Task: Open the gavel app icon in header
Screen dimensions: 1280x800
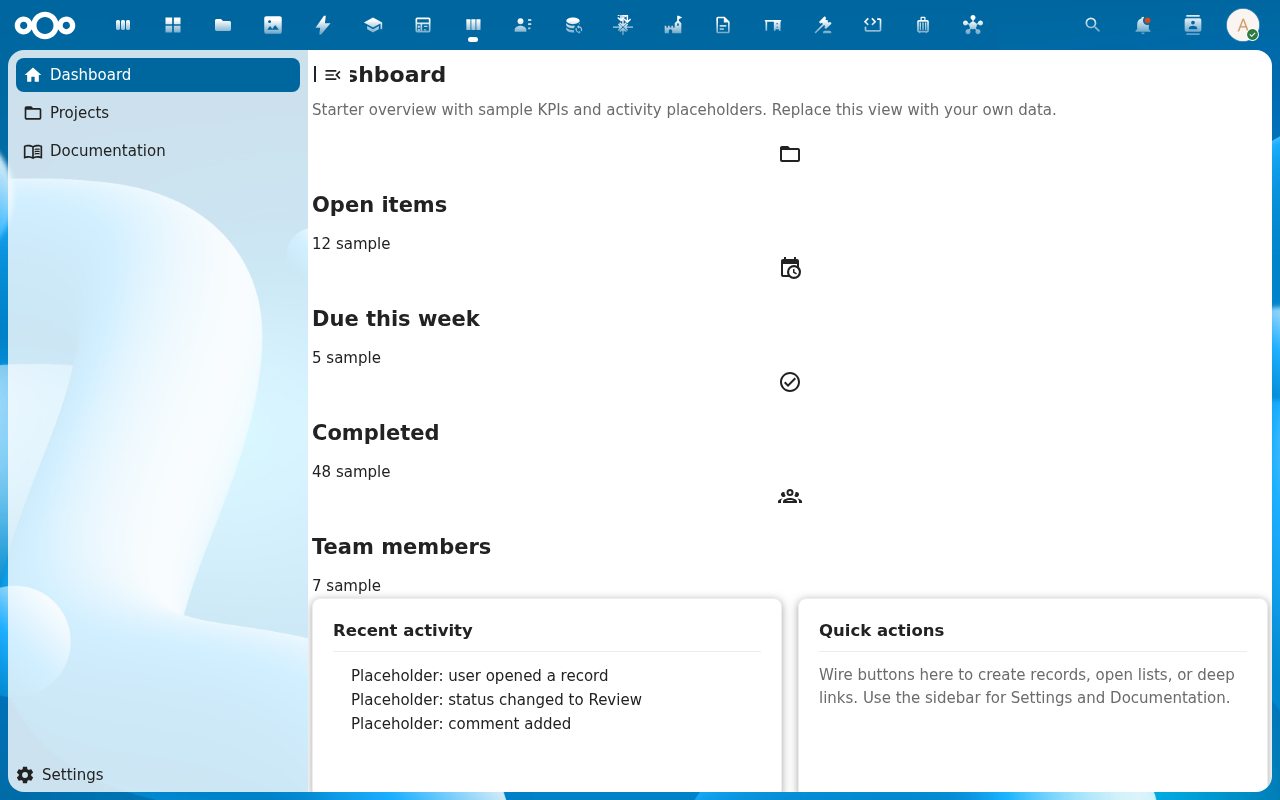Action: tap(823, 25)
